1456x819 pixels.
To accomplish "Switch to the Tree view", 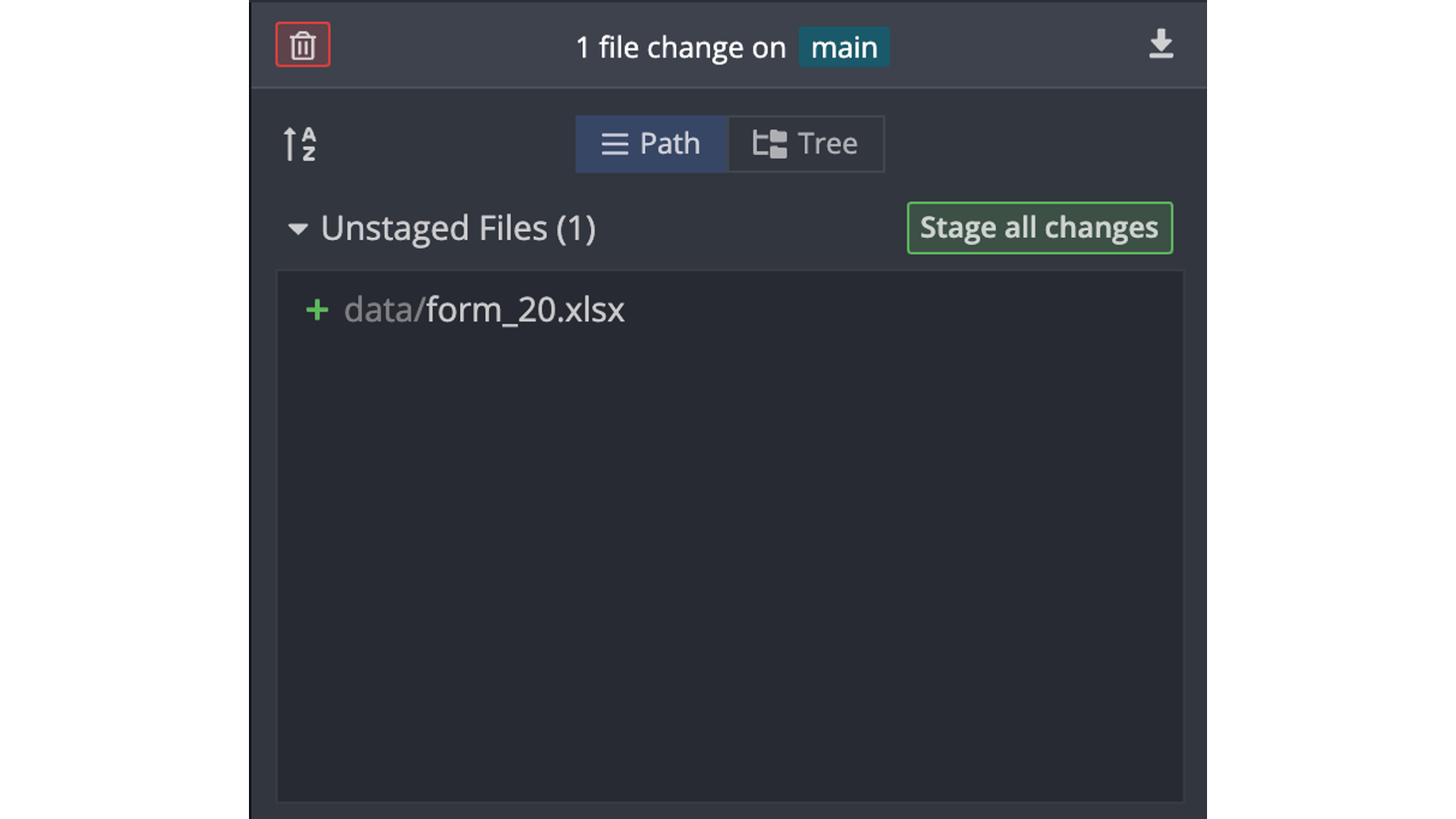I will [806, 144].
